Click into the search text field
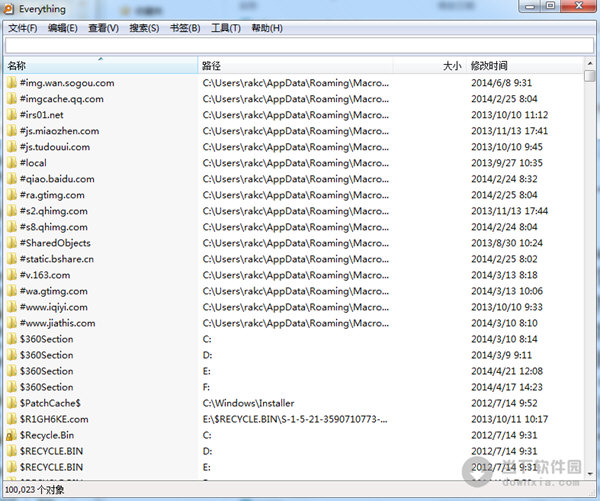600x501 pixels. (x=298, y=45)
